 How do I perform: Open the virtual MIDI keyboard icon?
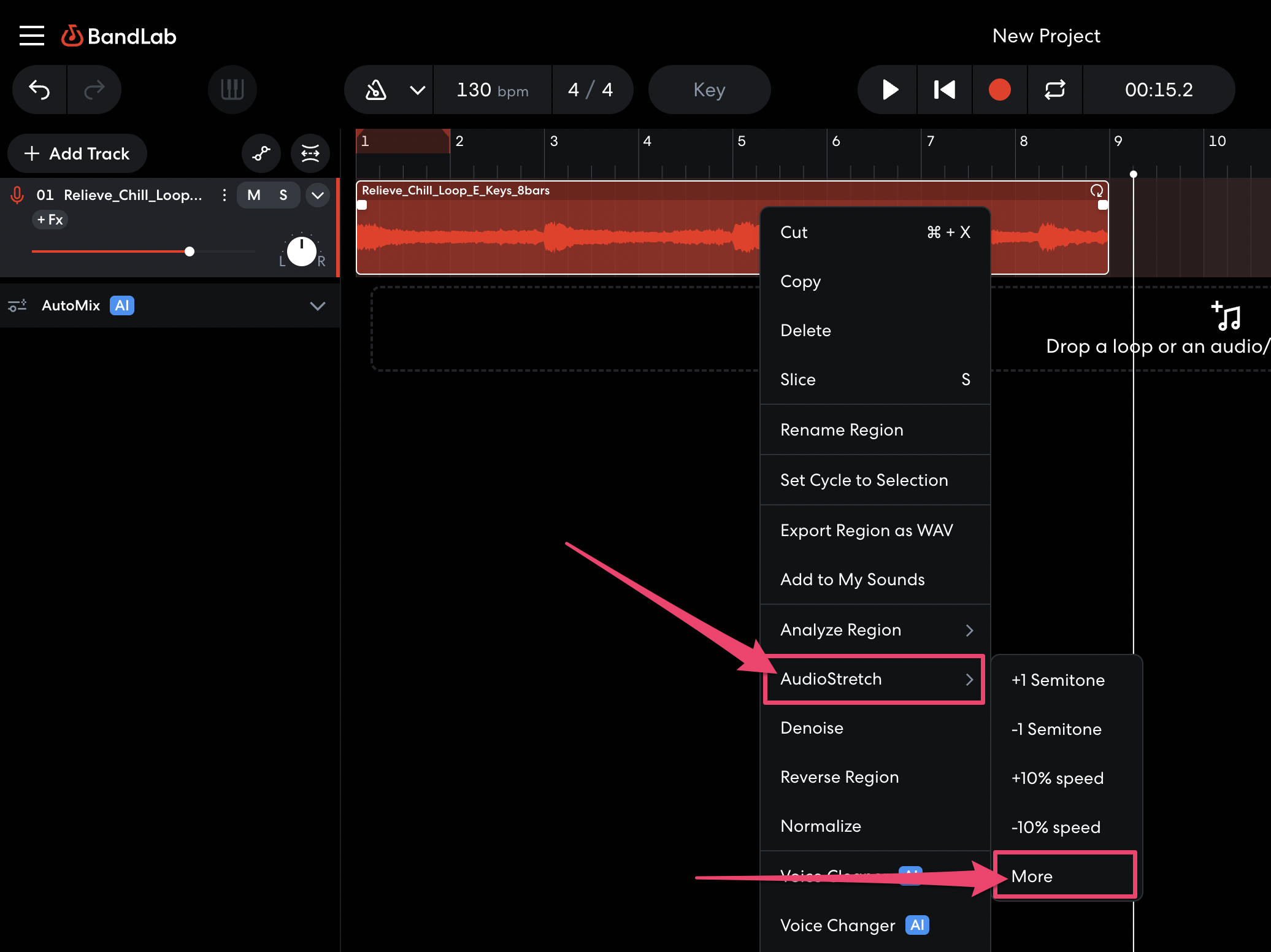(232, 90)
